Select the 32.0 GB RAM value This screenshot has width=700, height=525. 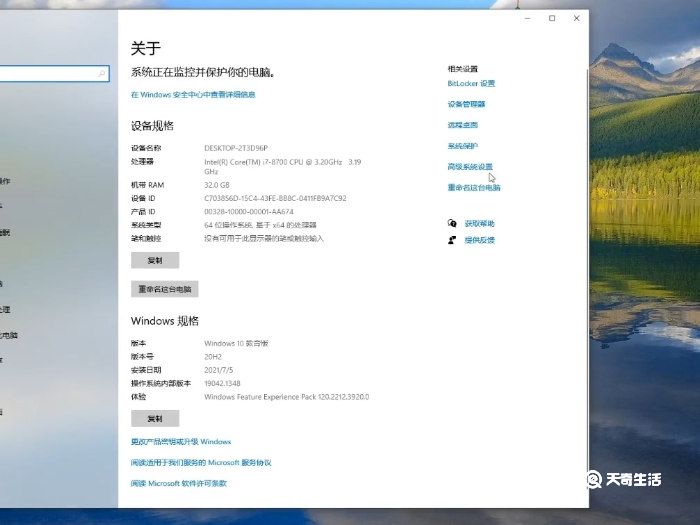(x=217, y=185)
